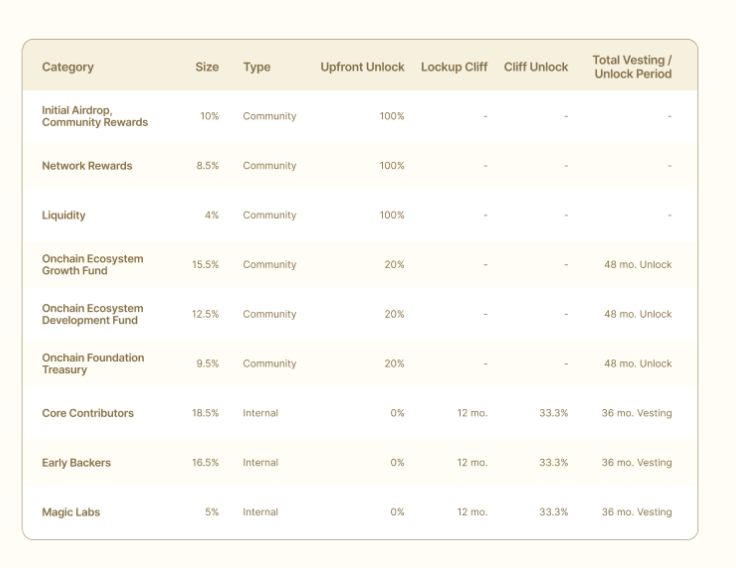
Task: Click the Category column header
Action: pos(67,67)
